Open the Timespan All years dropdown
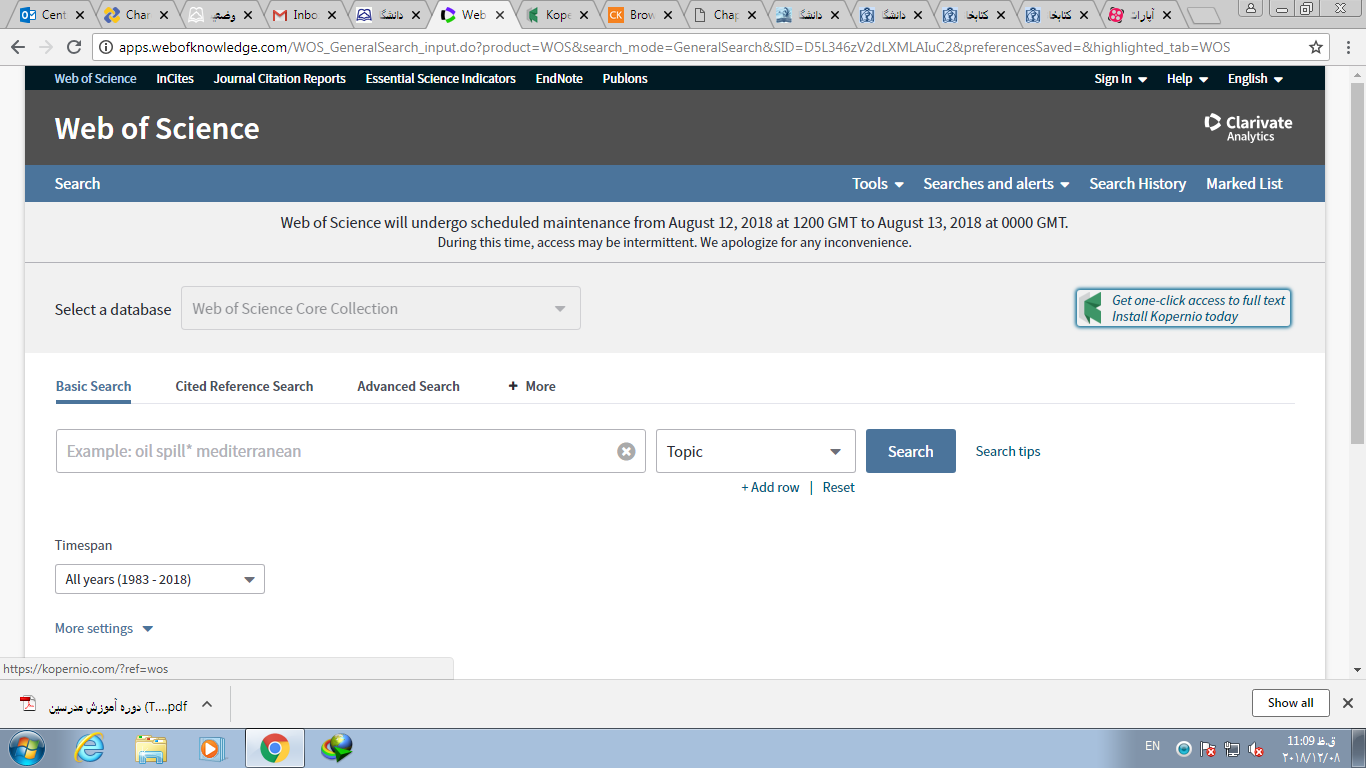The image size is (1366, 768). click(160, 579)
